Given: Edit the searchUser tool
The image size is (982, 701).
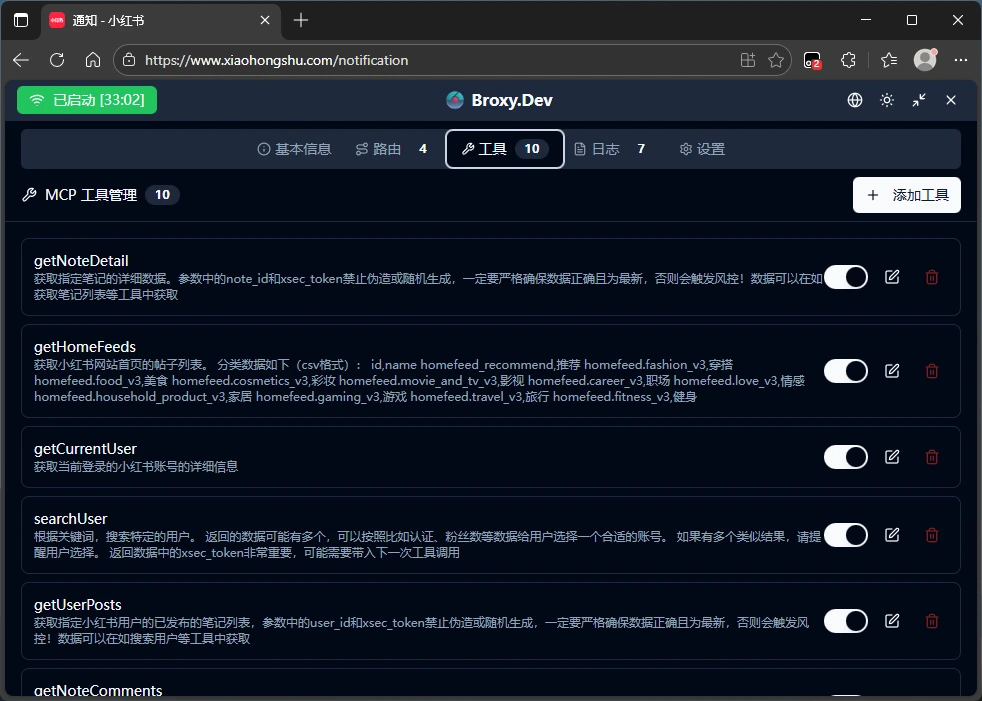Looking at the screenshot, I should pyautogui.click(x=892, y=535).
